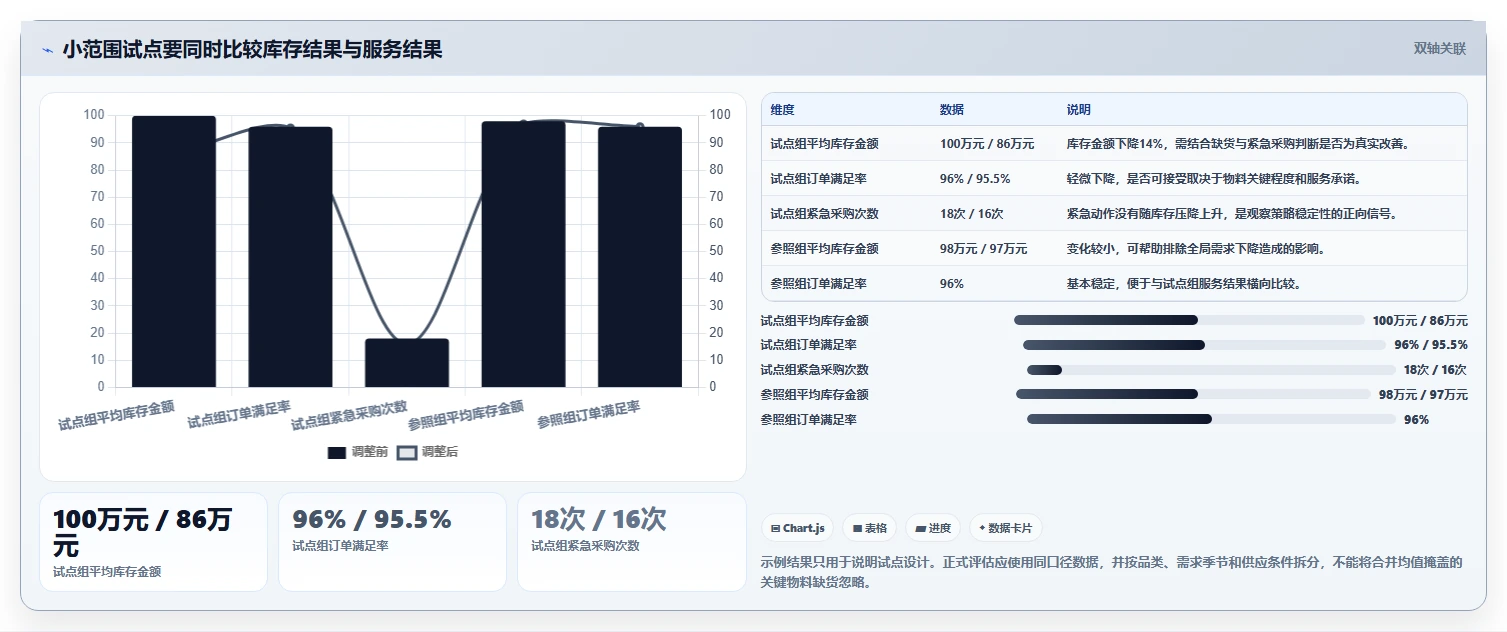The height and width of the screenshot is (632, 1507).
Task: Click the 参照组平均库存金额 progress bar
Action: (x=1193, y=394)
